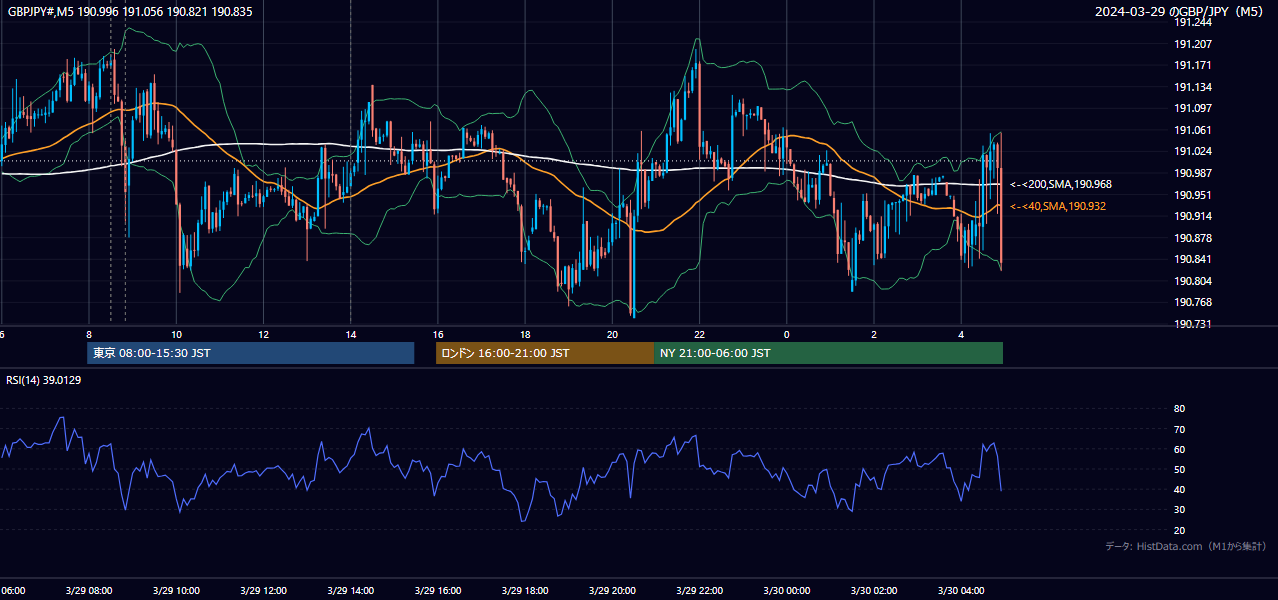Click the 191.097 price axis label

click(x=1193, y=108)
